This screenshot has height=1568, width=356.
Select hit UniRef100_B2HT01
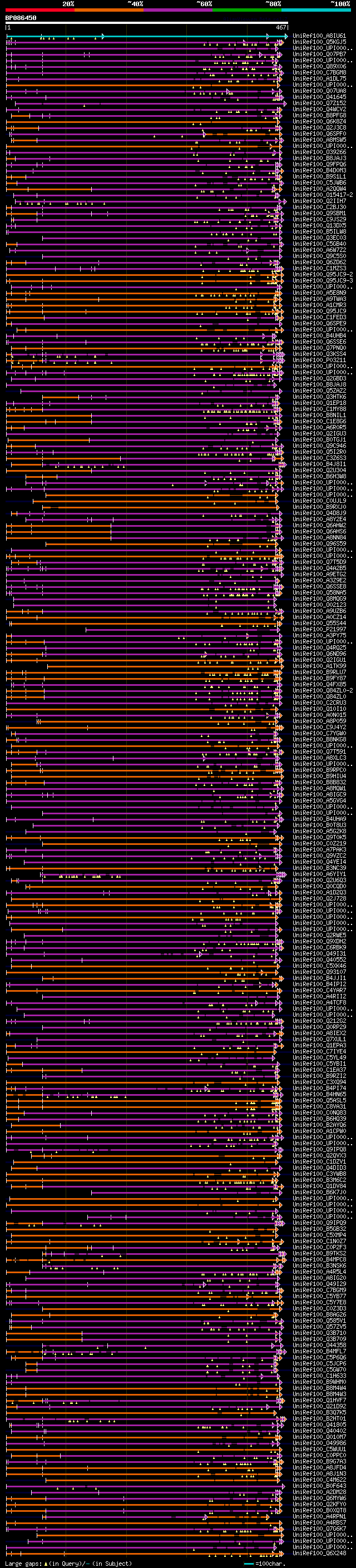coord(319,1418)
